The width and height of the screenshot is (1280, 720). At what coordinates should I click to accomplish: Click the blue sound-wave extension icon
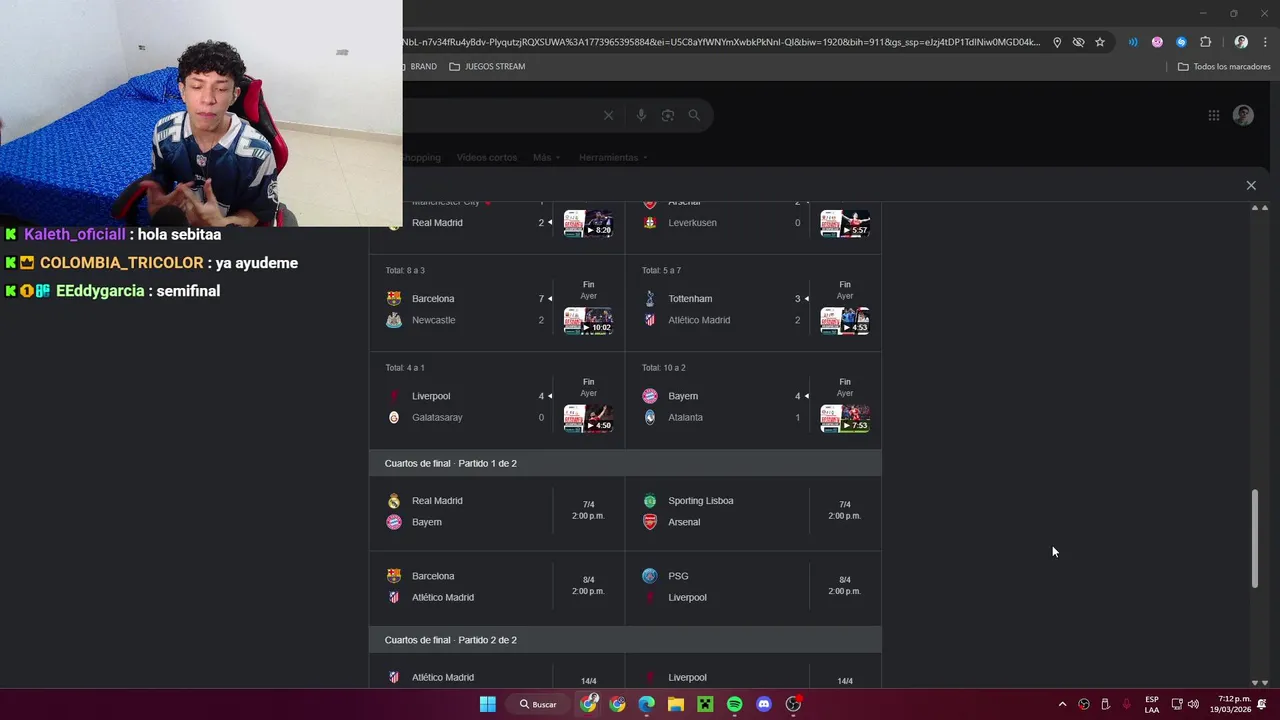click(1133, 42)
